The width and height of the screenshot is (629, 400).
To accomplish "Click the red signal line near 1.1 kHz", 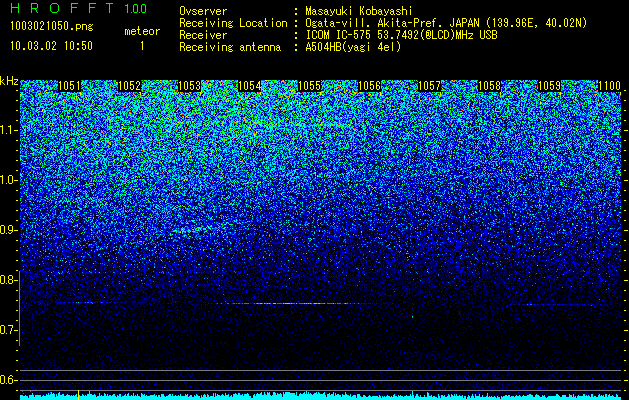I will click(302, 126).
